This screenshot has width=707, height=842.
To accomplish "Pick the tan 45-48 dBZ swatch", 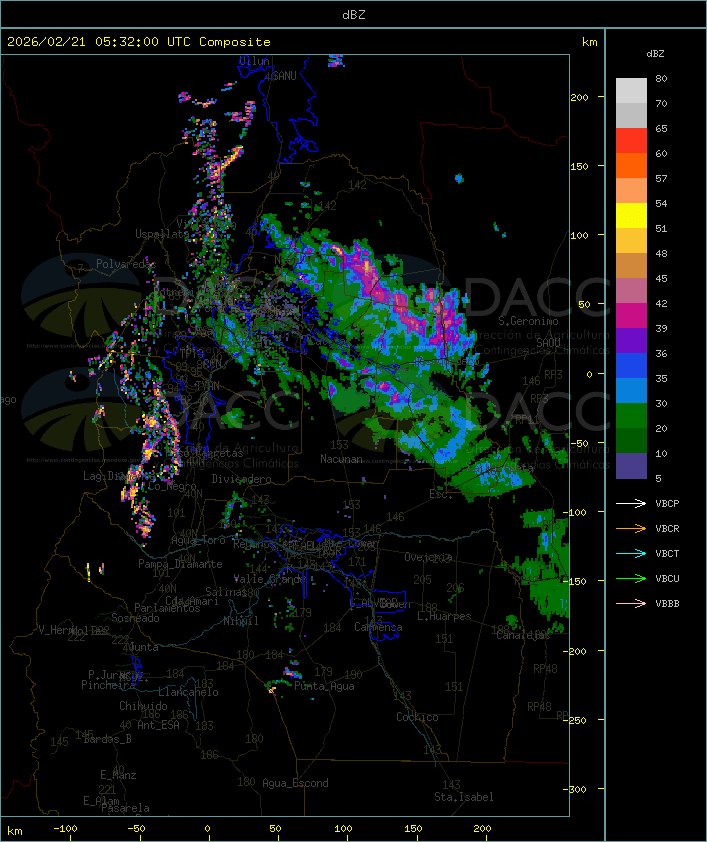I will pyautogui.click(x=631, y=265).
